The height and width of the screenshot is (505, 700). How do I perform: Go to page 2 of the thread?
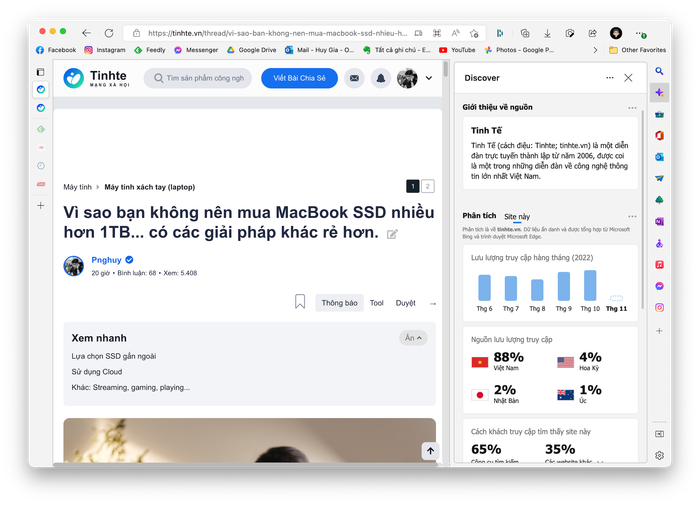(428, 186)
